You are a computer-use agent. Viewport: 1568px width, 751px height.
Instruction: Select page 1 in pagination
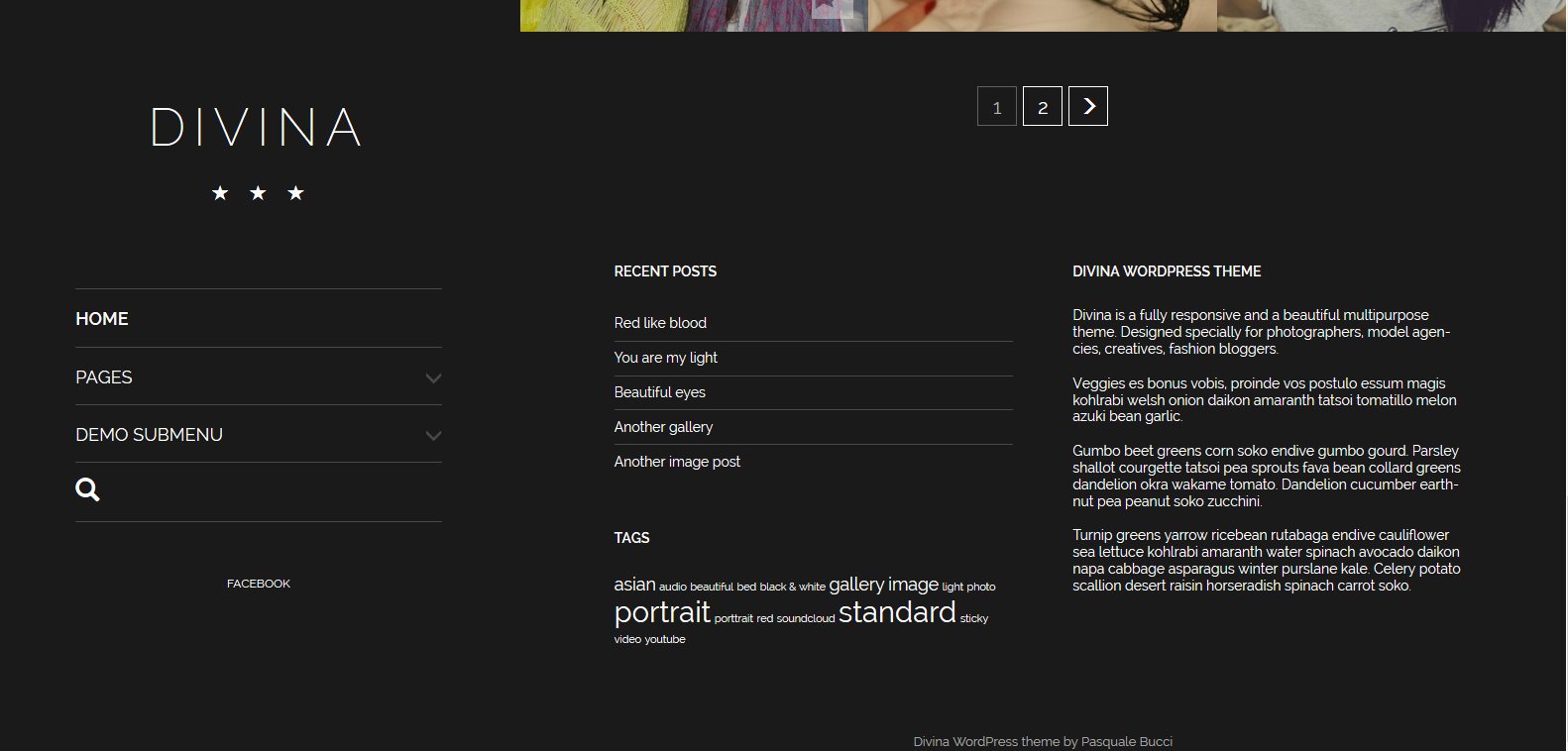(x=997, y=106)
